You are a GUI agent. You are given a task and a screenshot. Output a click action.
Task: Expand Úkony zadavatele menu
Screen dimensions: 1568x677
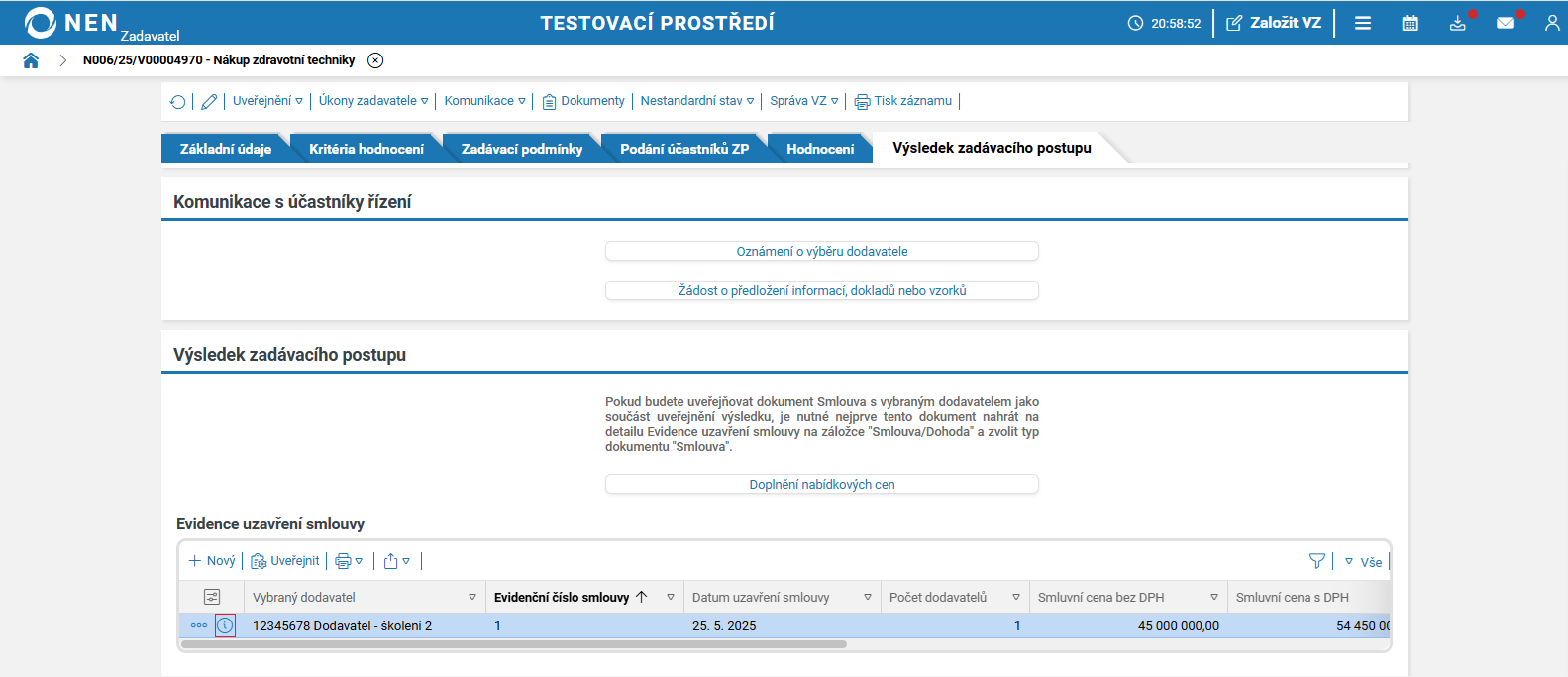tap(373, 101)
